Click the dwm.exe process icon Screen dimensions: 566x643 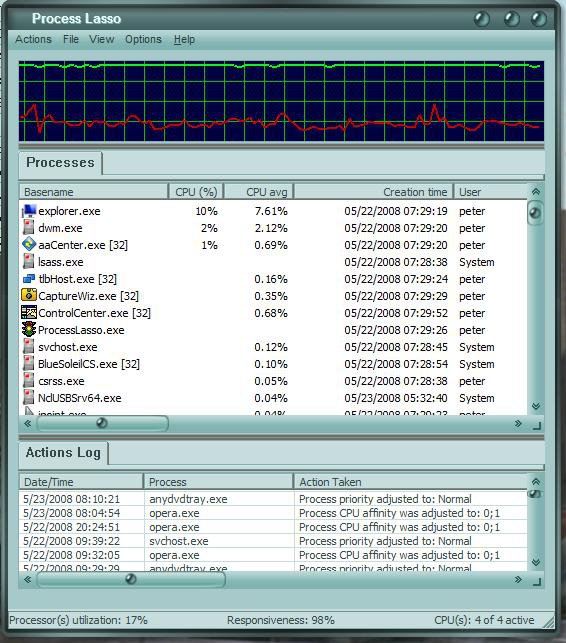29,228
